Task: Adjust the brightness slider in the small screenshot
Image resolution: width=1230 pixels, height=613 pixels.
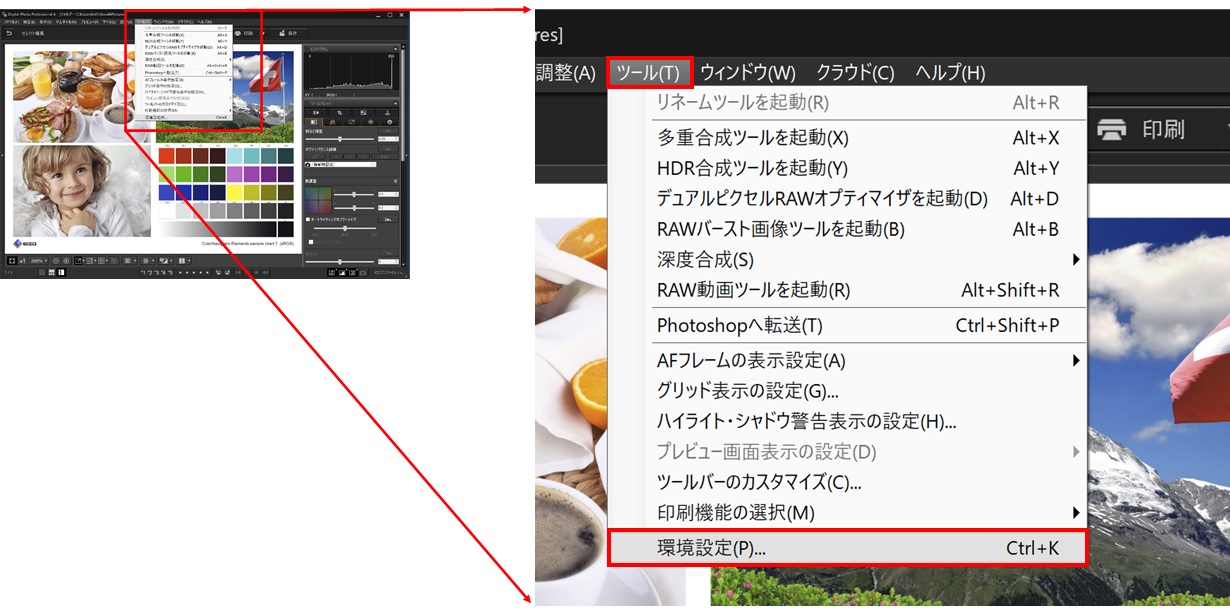Action: click(x=339, y=139)
